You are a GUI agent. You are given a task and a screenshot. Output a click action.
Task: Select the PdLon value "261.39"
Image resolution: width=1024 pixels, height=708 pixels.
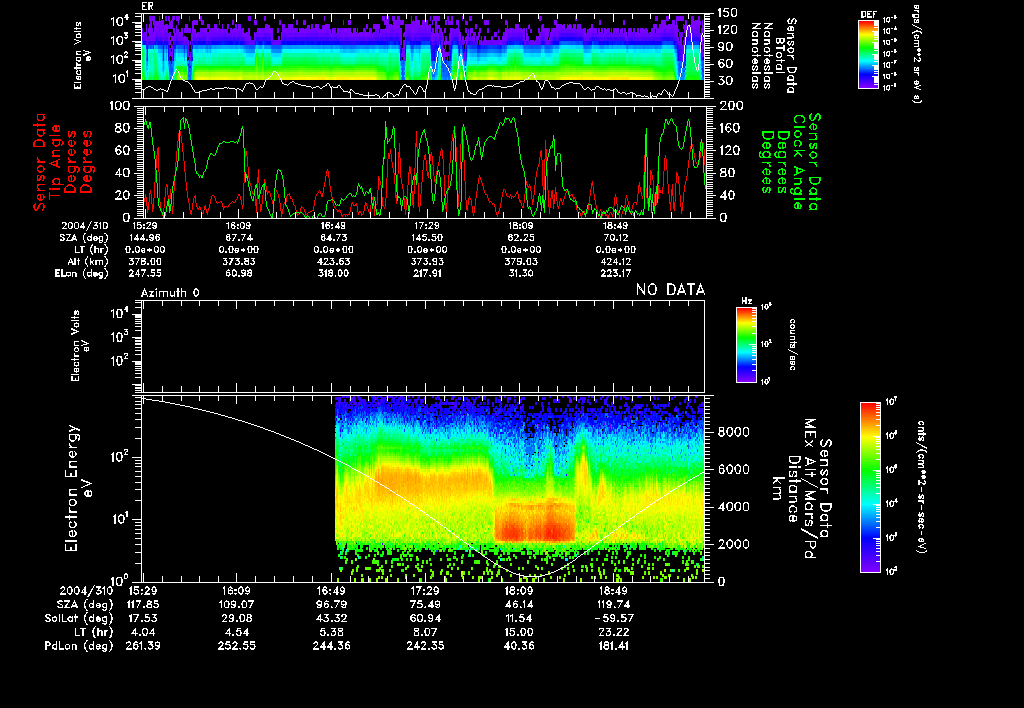tap(143, 646)
